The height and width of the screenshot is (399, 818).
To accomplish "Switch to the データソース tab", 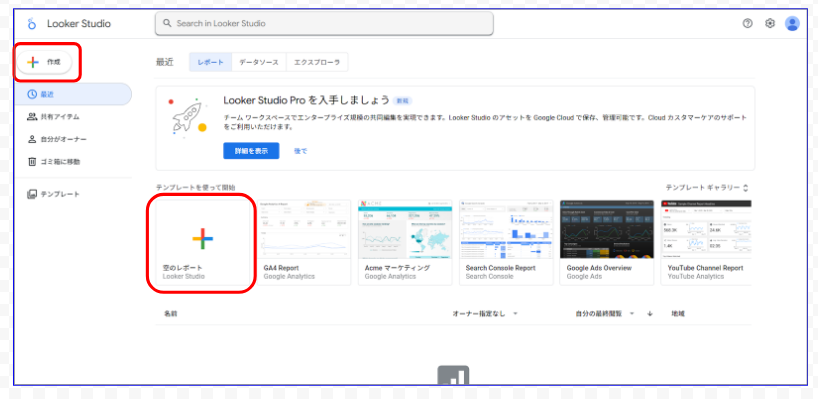I will 259,62.
